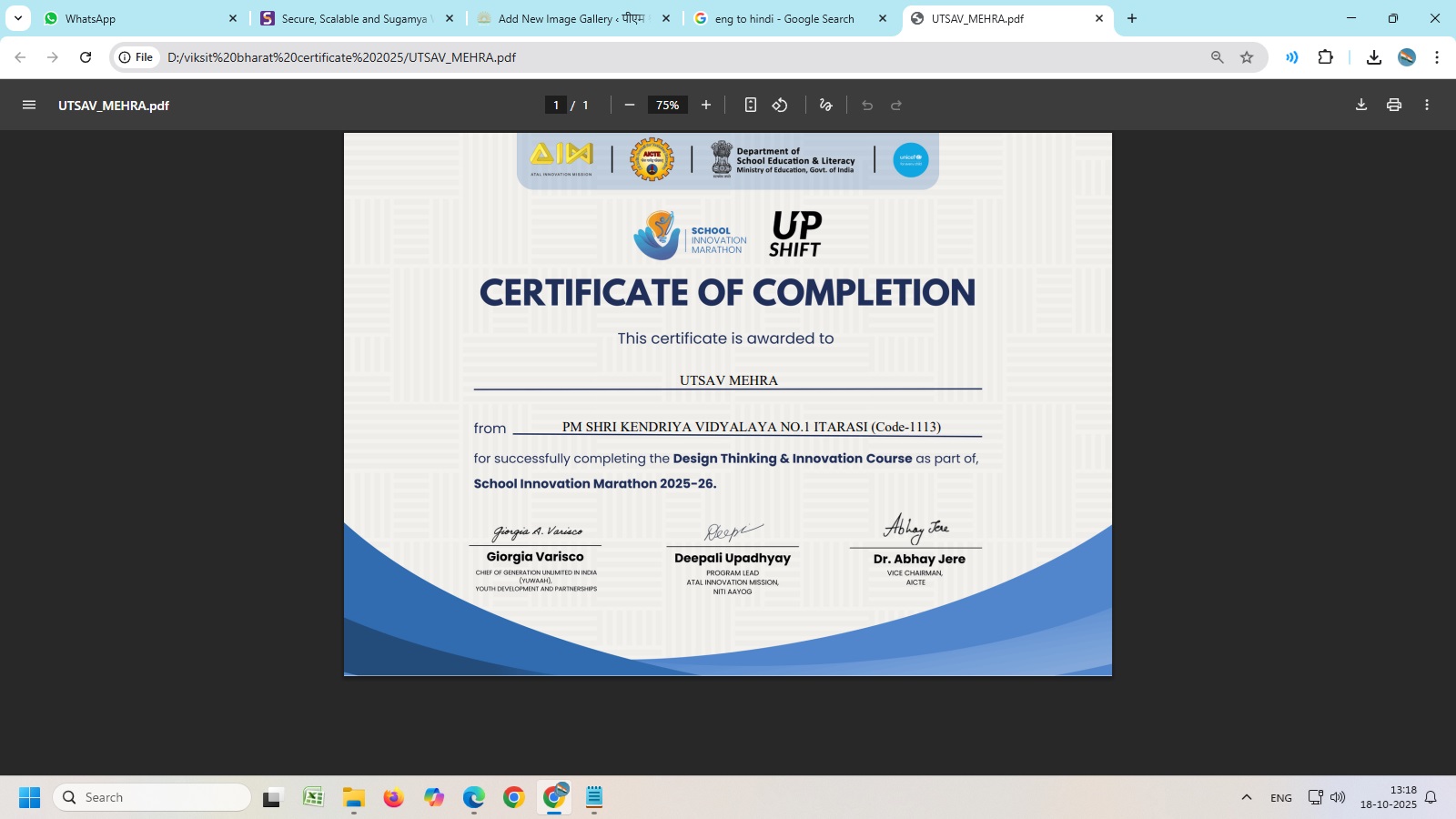Click the 75% zoom level field
Image resolution: width=1456 pixels, height=819 pixels.
pyautogui.click(x=667, y=105)
